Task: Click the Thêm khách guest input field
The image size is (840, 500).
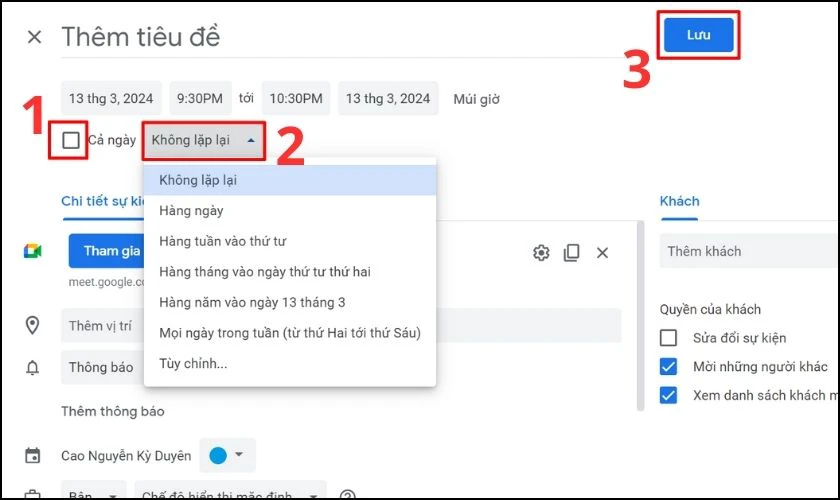Action: coord(749,251)
